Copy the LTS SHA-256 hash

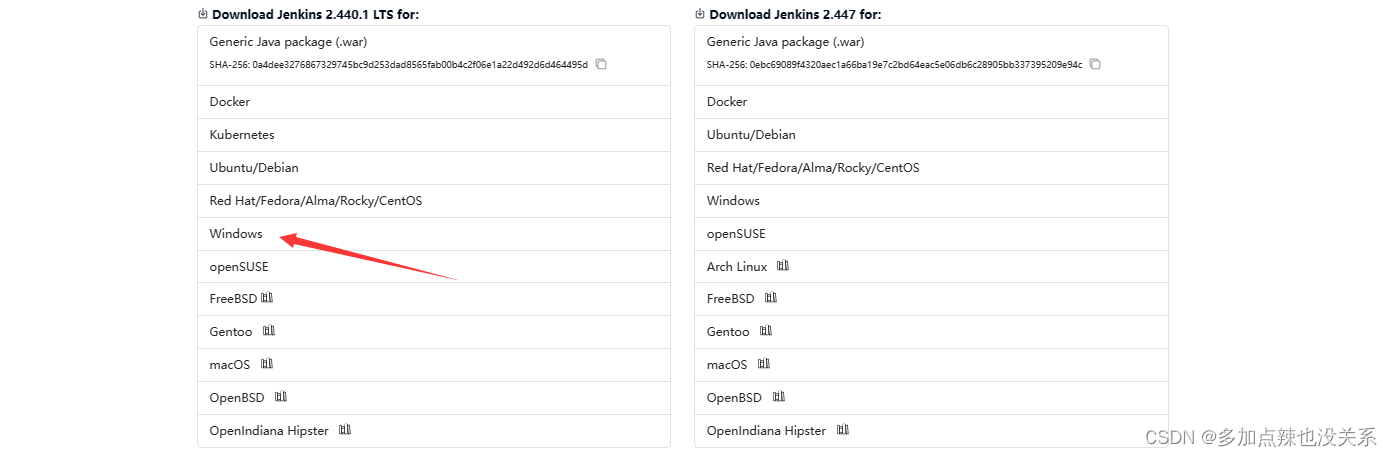click(x=601, y=65)
